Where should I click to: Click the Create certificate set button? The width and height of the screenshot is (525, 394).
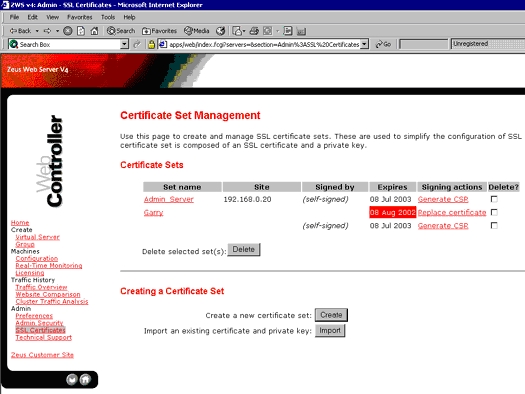[331, 315]
